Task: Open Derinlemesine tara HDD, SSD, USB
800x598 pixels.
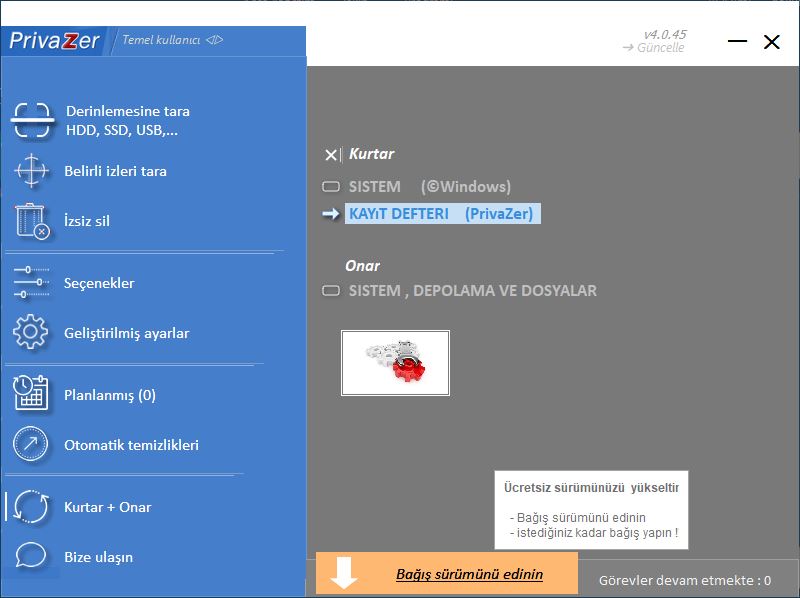Action: 128,120
